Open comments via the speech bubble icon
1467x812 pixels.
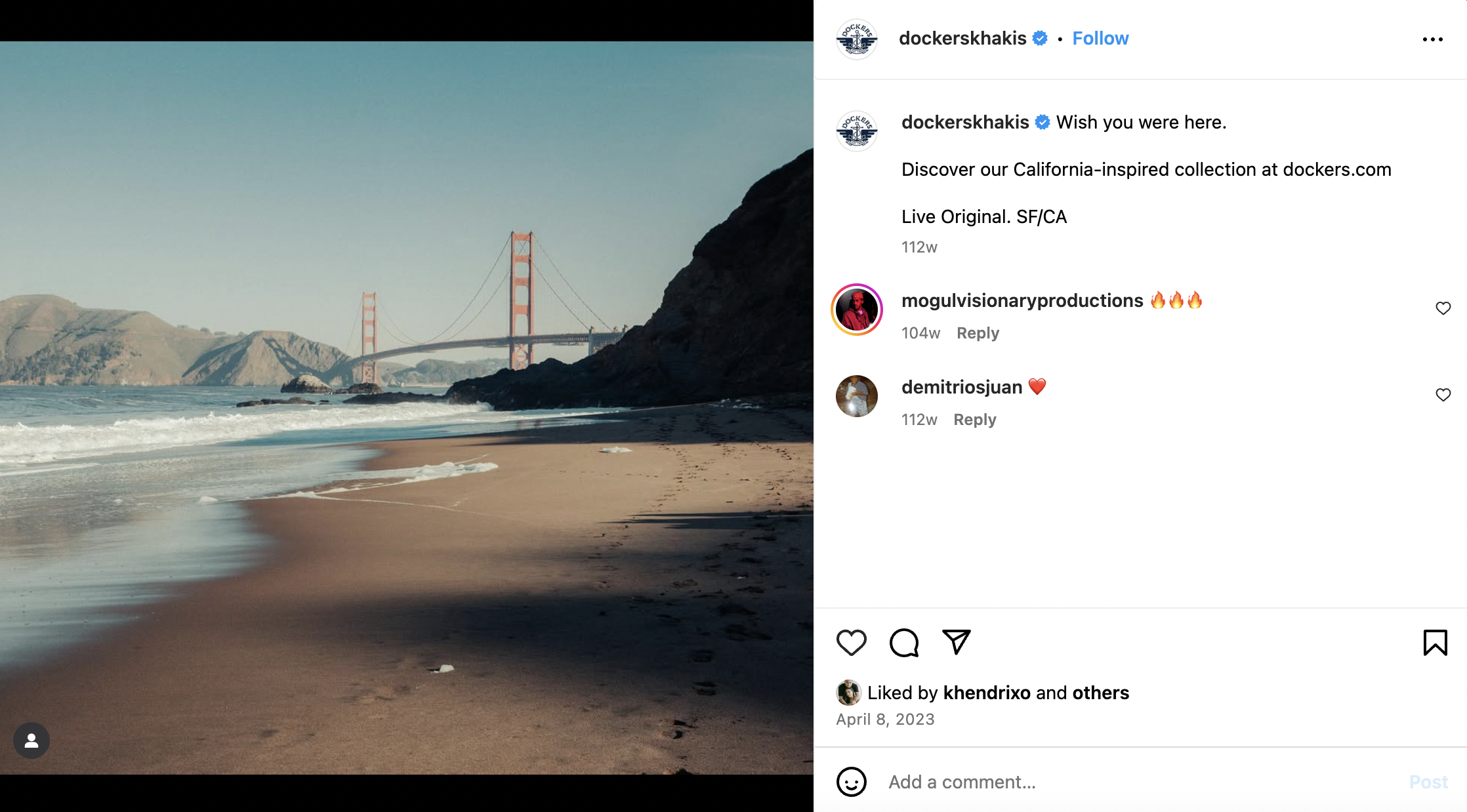(x=903, y=643)
